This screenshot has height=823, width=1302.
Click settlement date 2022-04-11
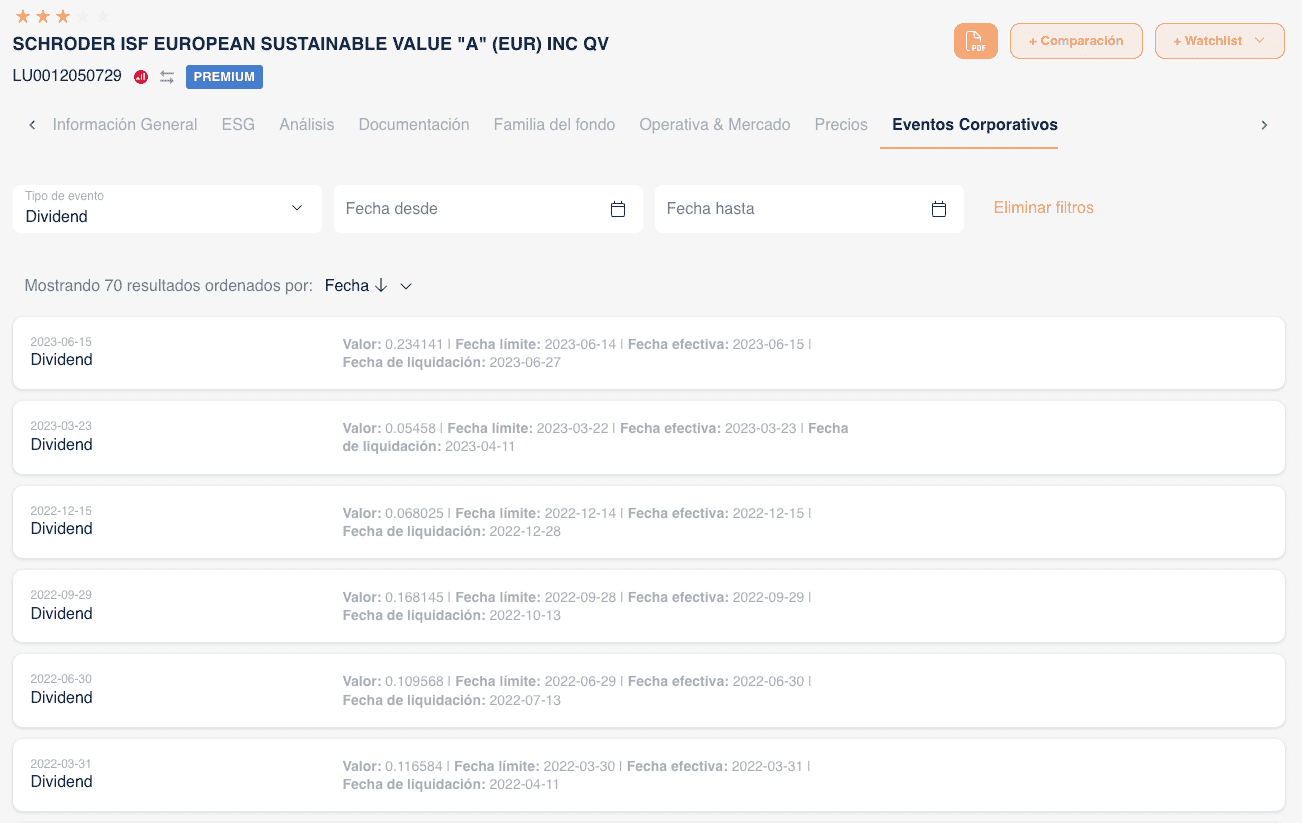524,784
